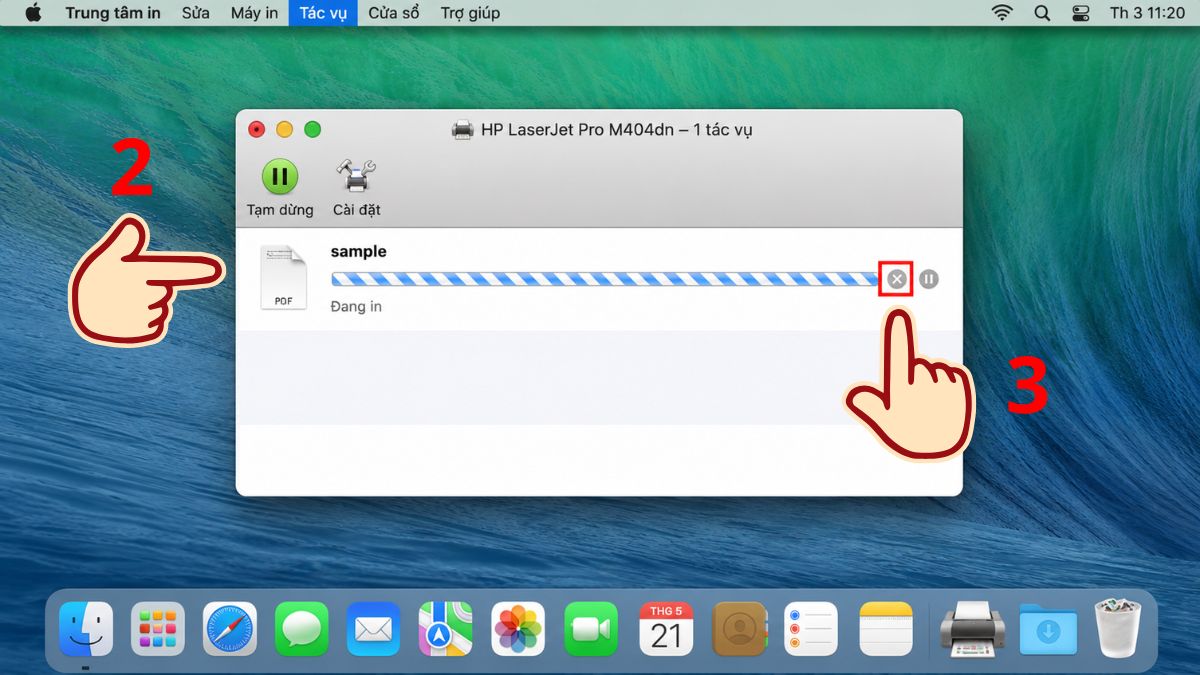Screen dimensions: 1200x675
Task: Open Maps from the Dock
Action: [446, 629]
